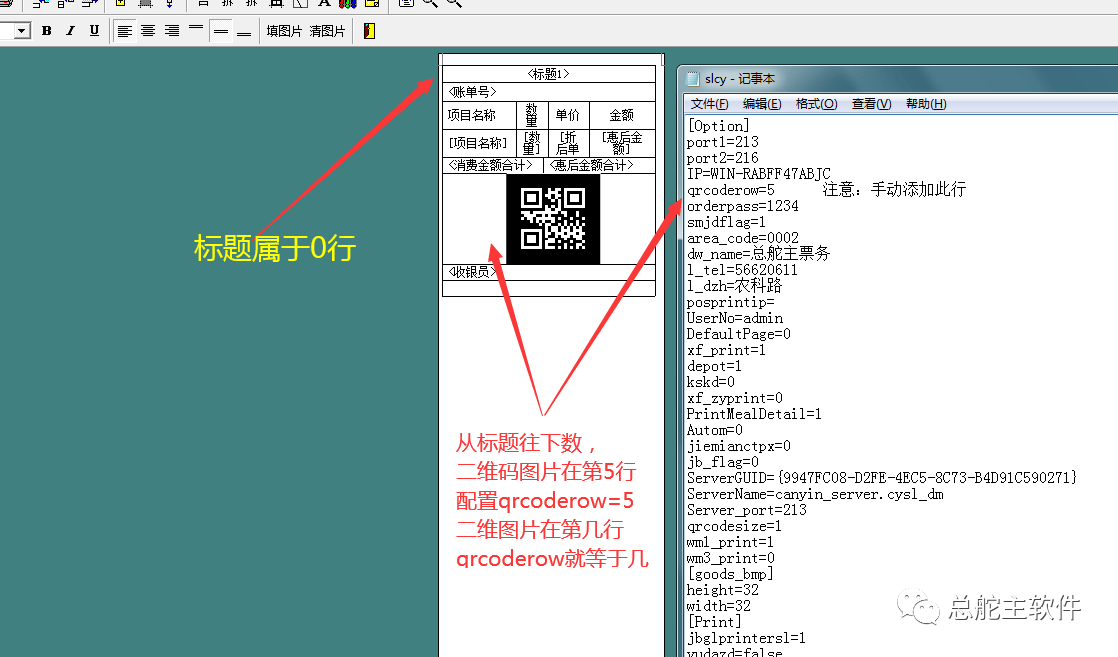
Task: Click the Notepad icon in slcy title bar
Action: click(x=693, y=78)
